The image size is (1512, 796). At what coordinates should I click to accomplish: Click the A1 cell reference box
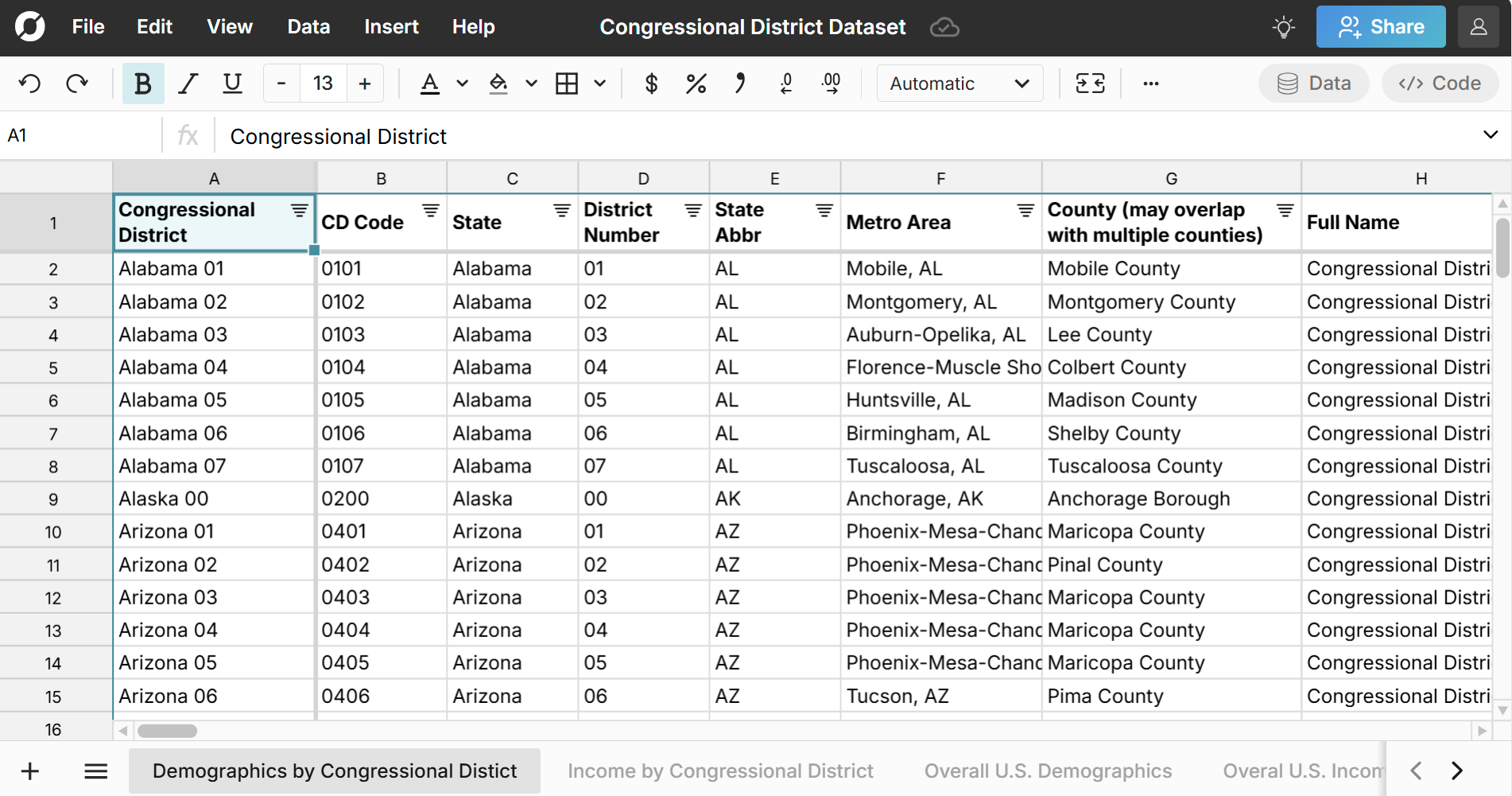79,136
